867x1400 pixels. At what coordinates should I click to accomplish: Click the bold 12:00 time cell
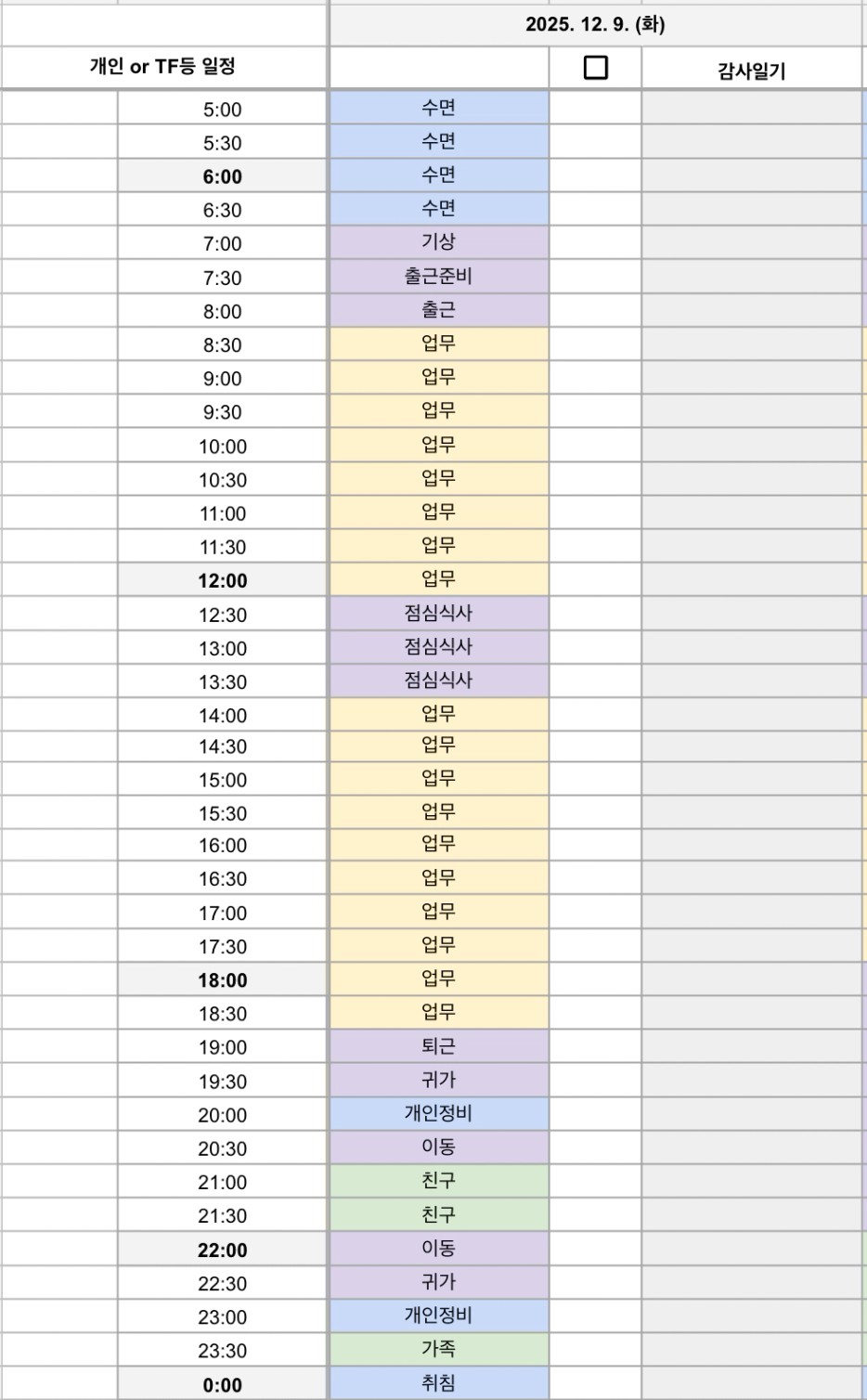pyautogui.click(x=223, y=580)
